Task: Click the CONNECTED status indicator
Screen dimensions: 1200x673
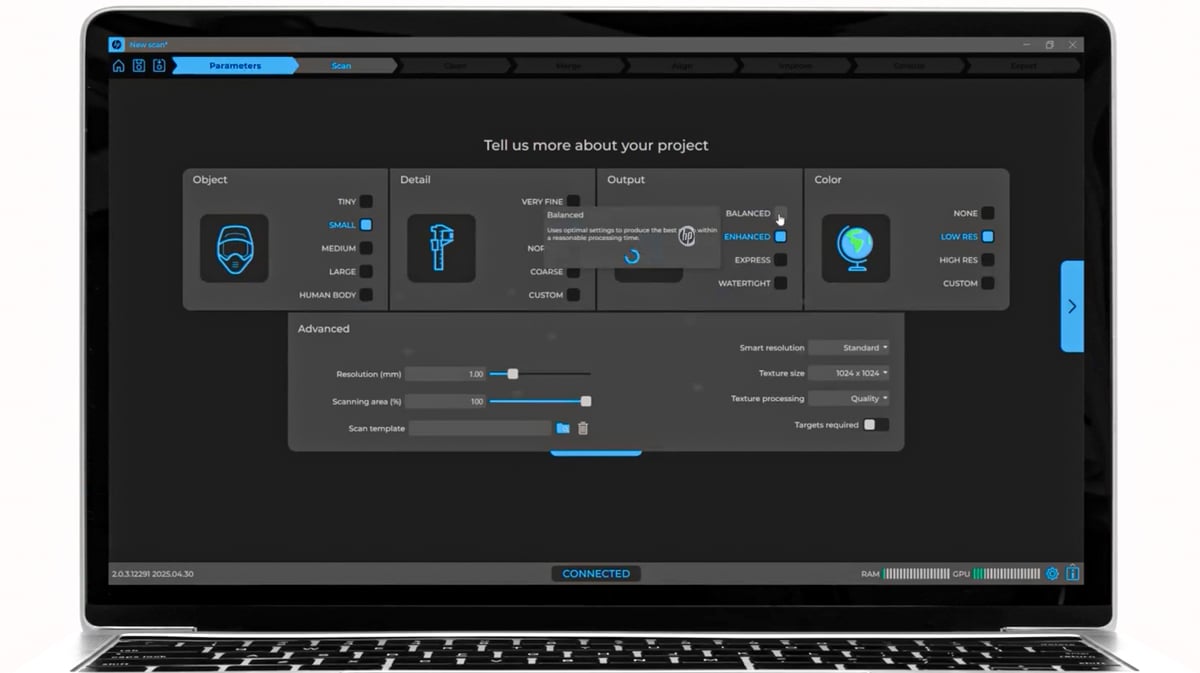Action: tap(596, 574)
